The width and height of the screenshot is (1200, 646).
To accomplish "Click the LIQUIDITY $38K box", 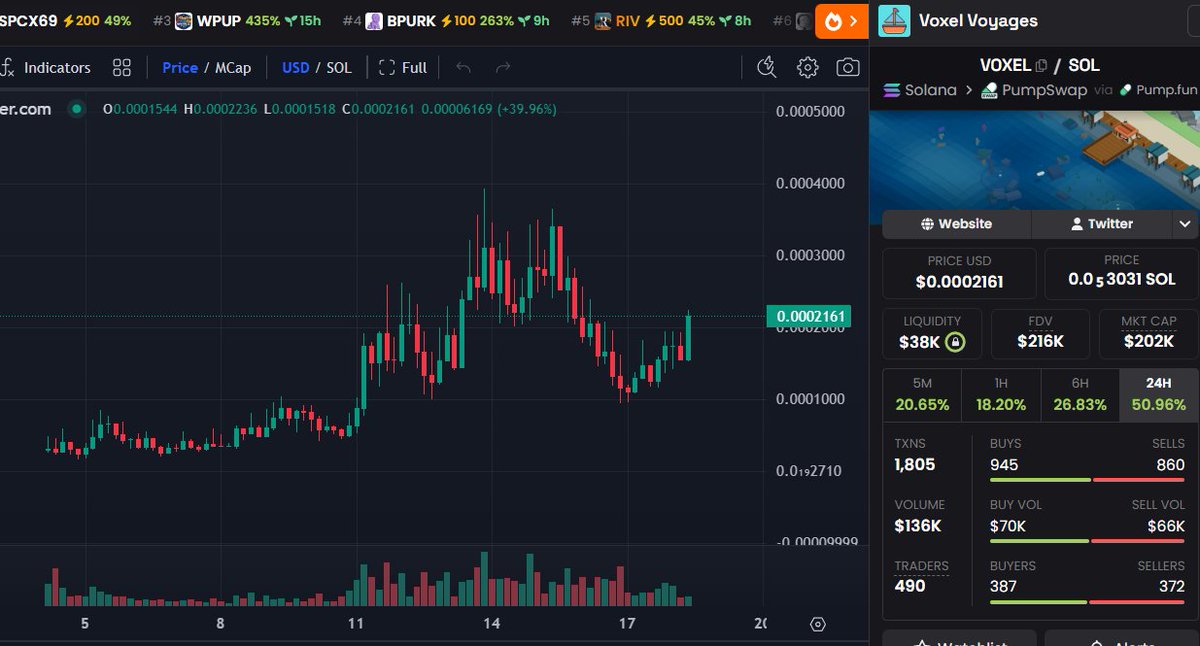I will point(932,334).
